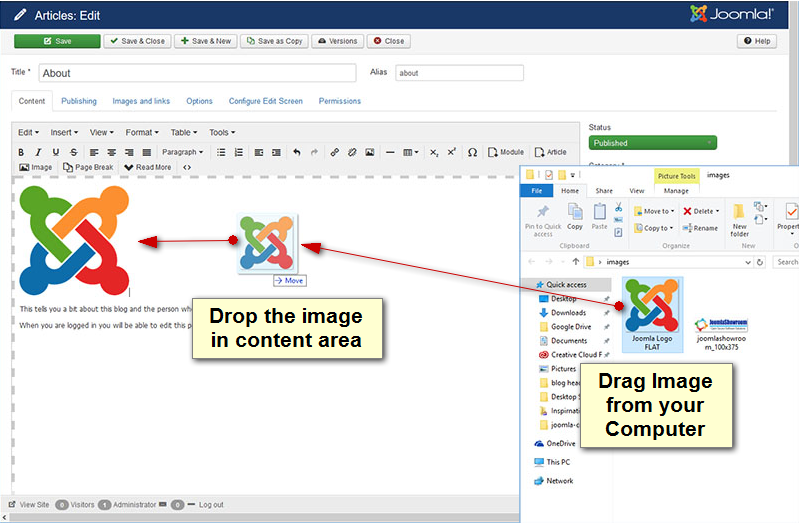Click the green Save button

(57, 41)
